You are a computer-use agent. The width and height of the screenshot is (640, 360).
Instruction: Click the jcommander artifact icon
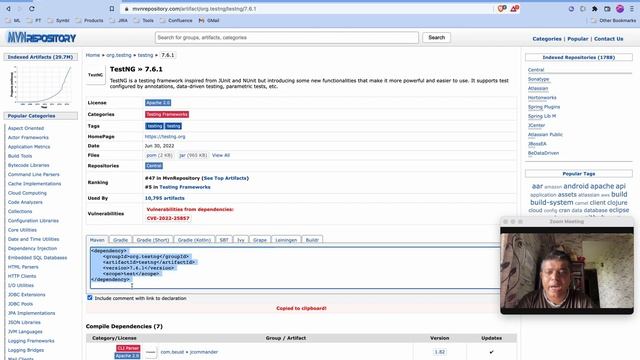pos(151,352)
